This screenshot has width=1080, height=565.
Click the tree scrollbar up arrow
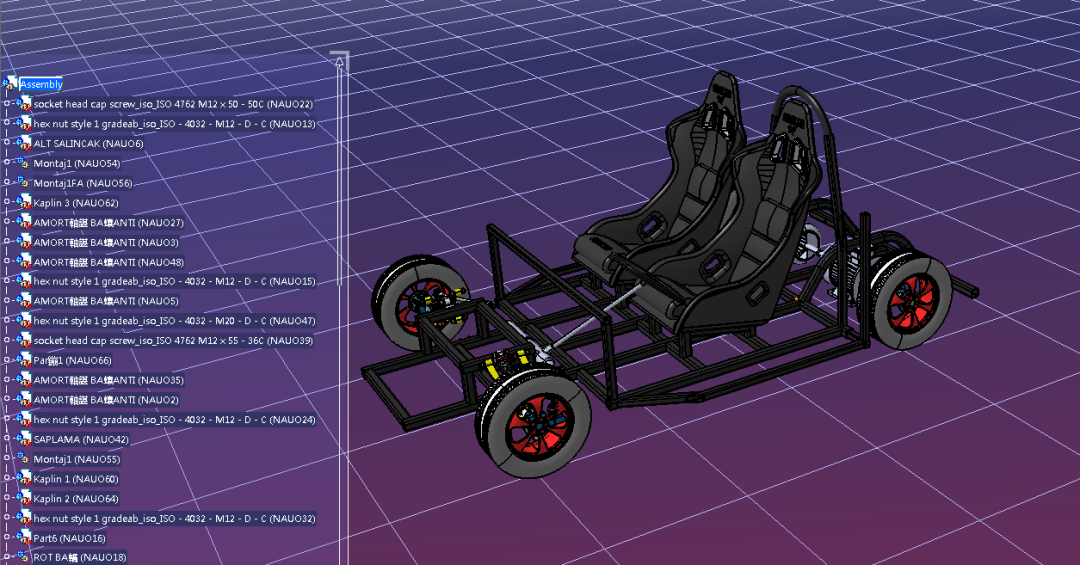[x=340, y=62]
